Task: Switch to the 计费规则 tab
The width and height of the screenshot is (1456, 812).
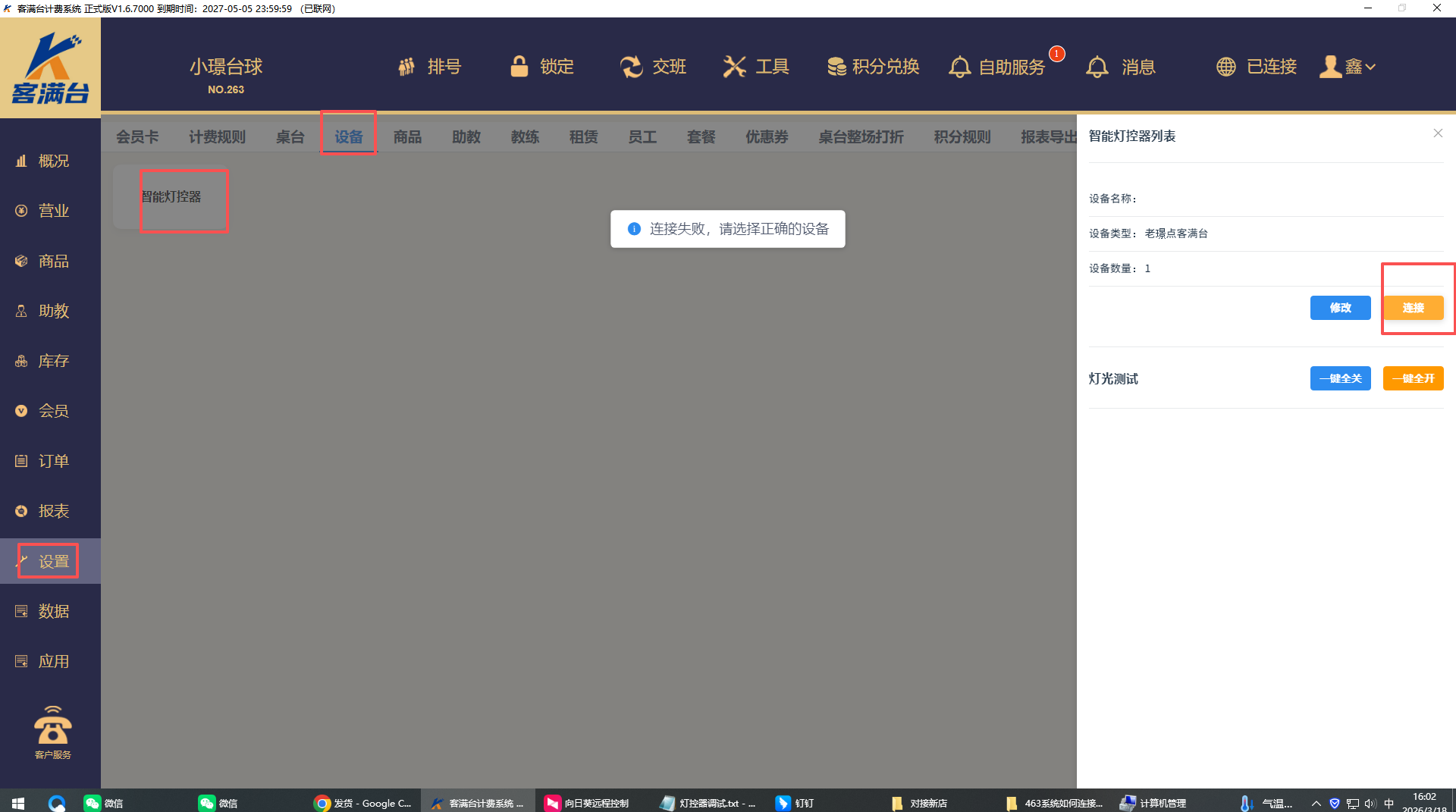Action: coord(217,136)
